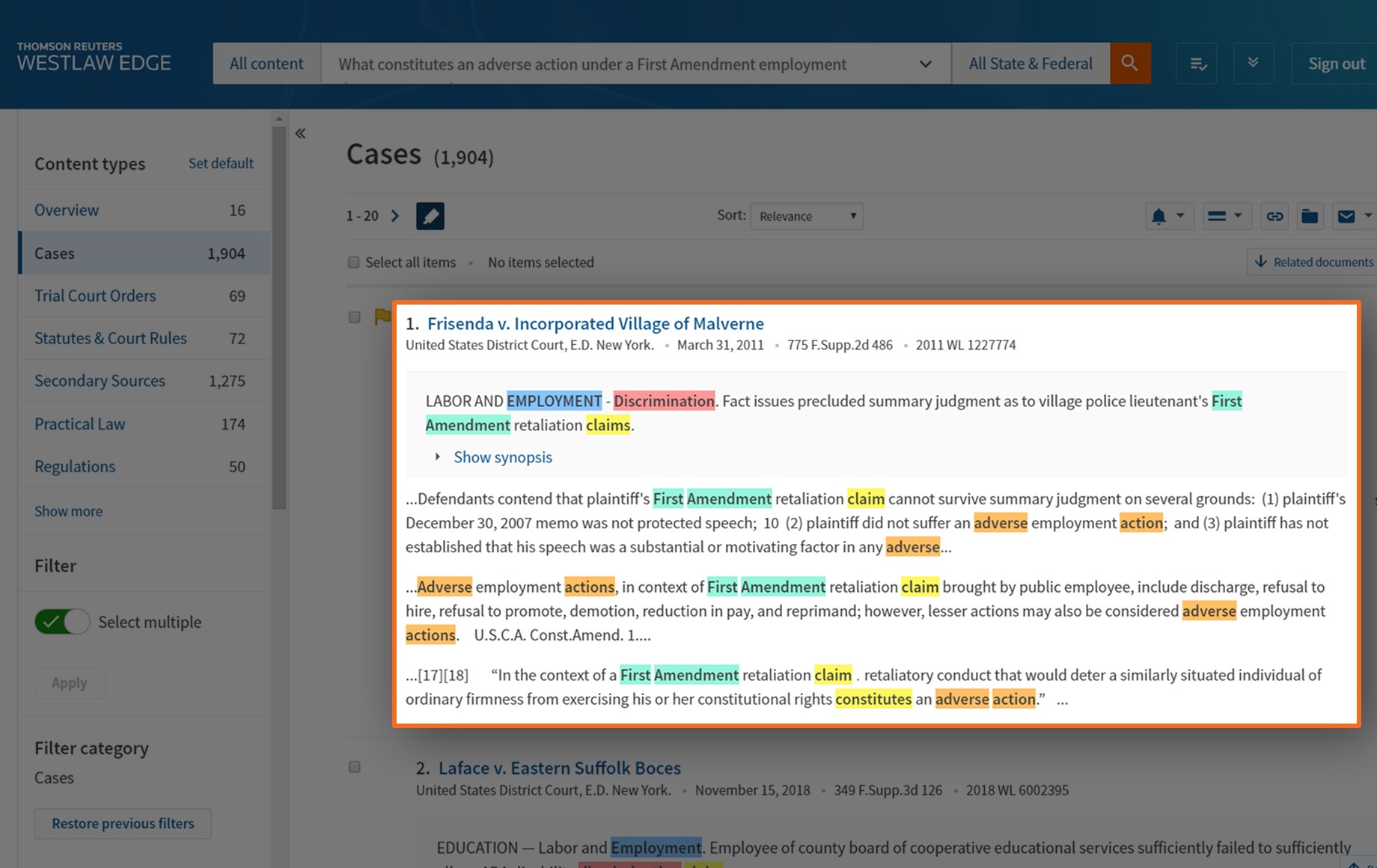Click the alert bell icon
Viewport: 1377px width, 868px height.
point(1158,216)
